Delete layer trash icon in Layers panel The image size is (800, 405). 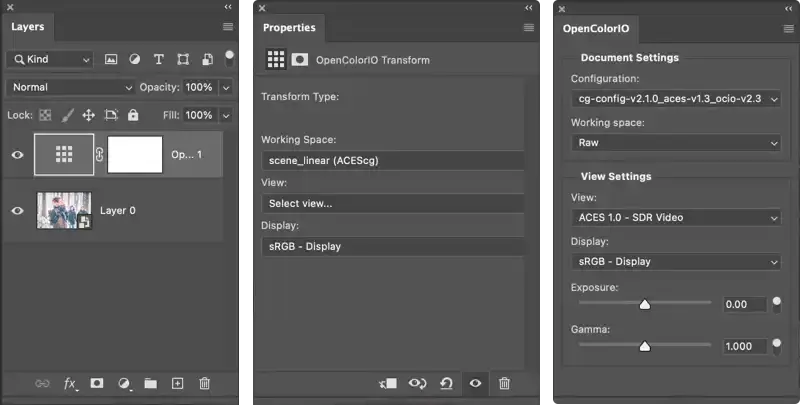(x=205, y=383)
